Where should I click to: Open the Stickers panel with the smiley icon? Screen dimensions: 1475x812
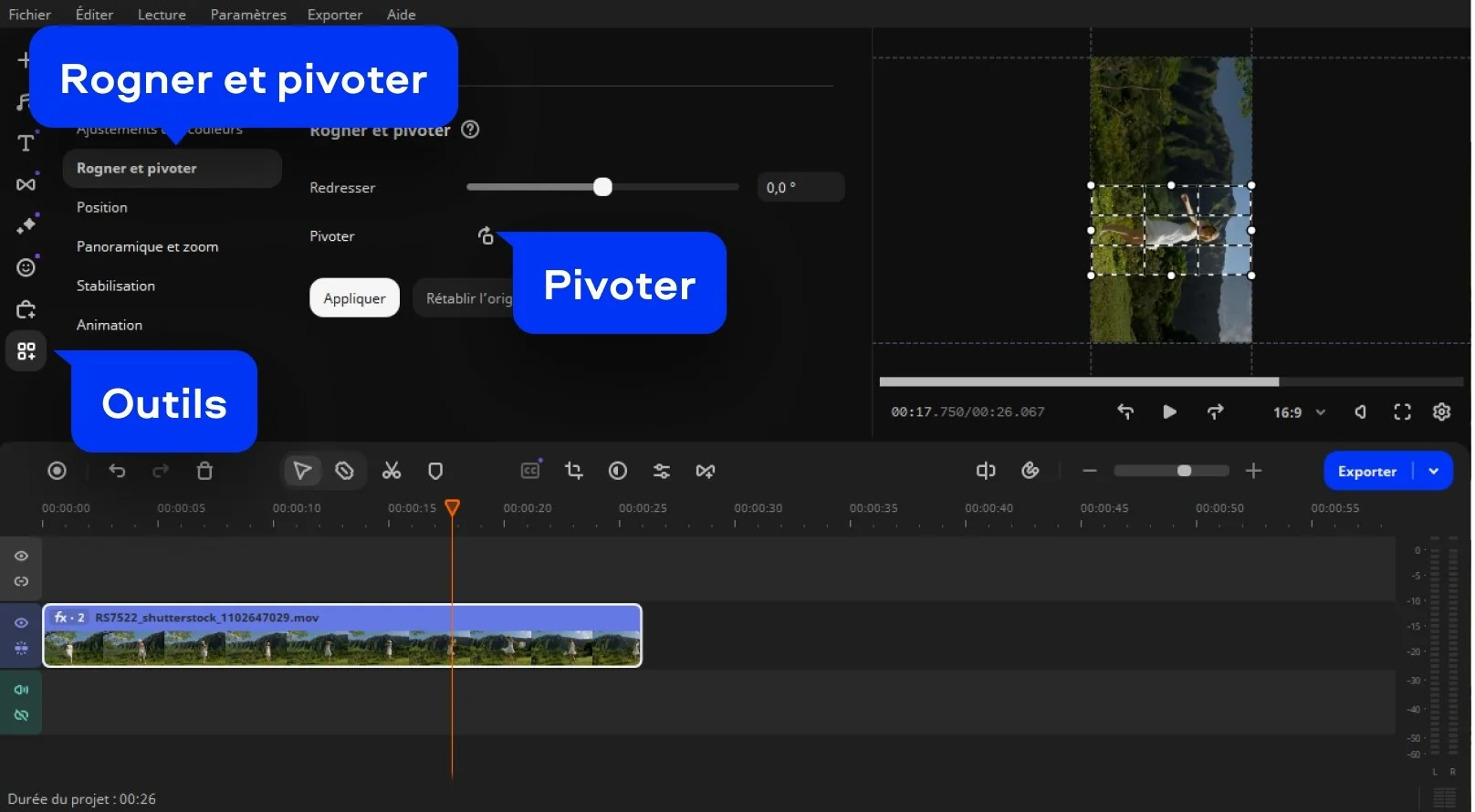pos(26,267)
